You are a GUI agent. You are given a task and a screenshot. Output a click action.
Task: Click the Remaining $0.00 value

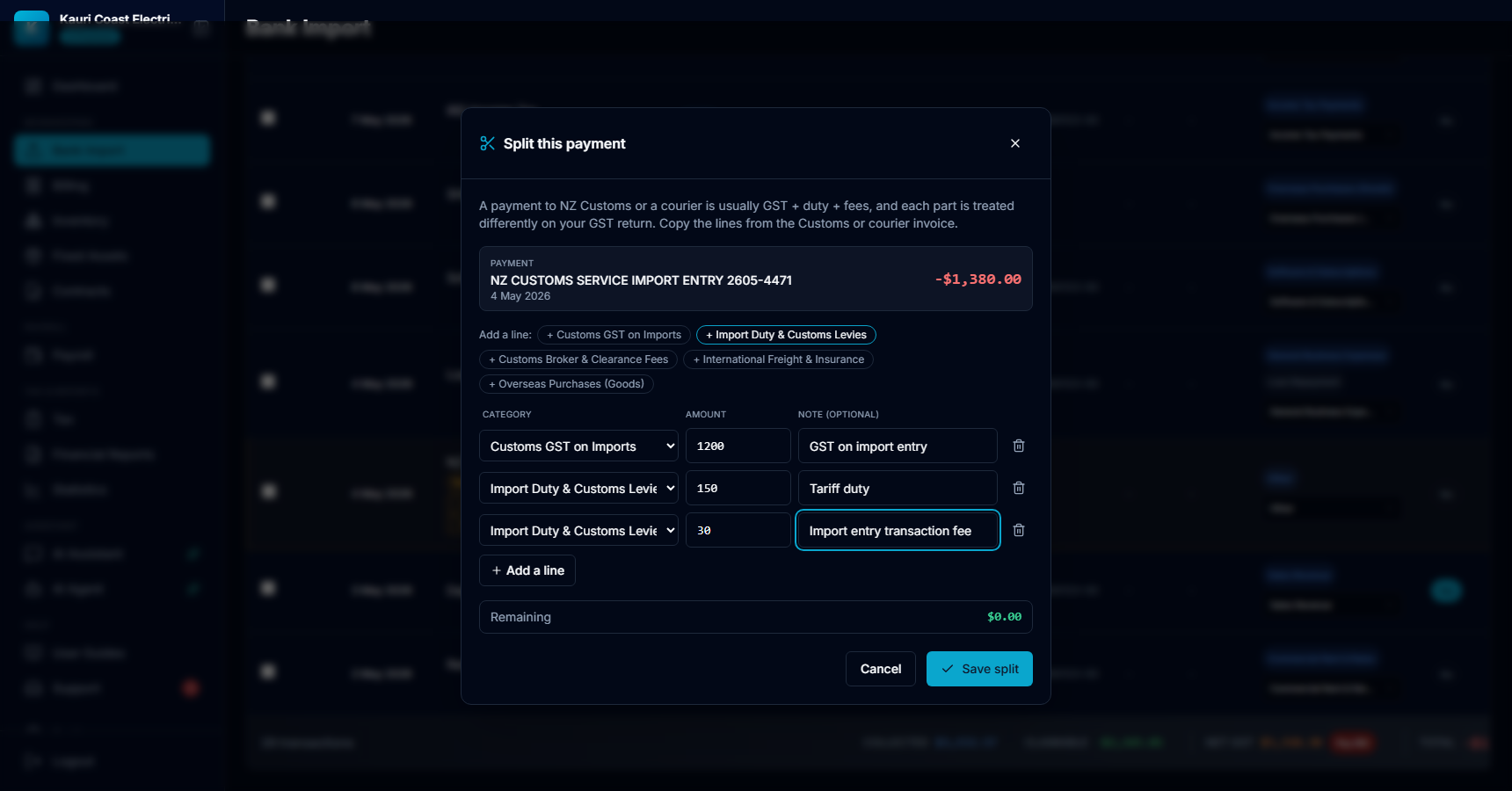[1004, 617]
